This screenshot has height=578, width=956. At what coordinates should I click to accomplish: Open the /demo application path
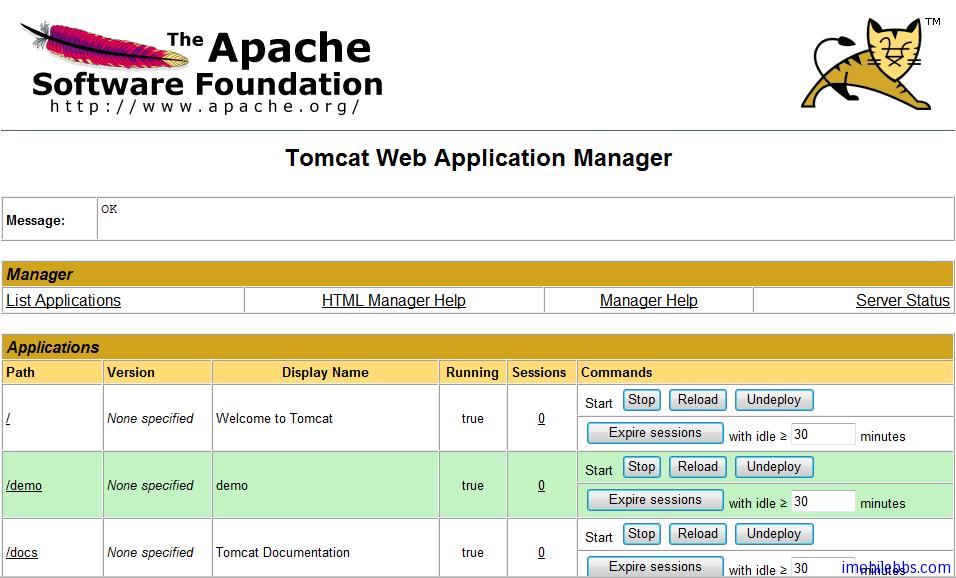24,485
